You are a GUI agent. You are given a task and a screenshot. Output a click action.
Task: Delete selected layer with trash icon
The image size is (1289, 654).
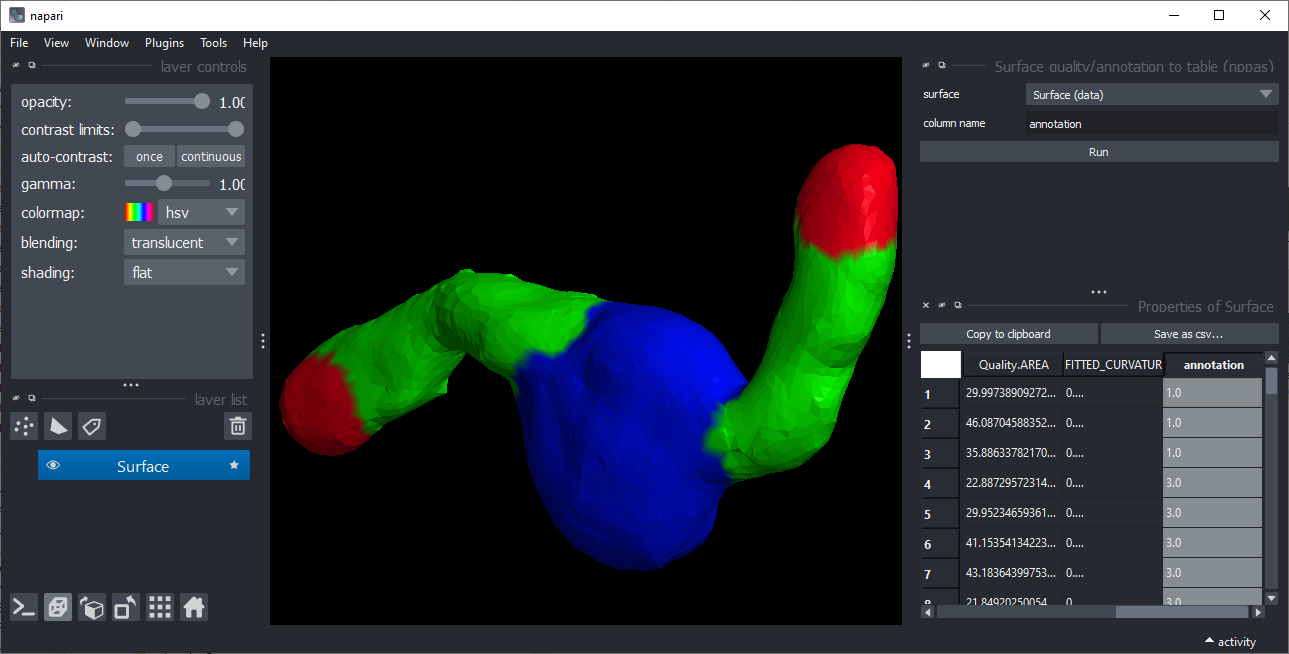(x=238, y=427)
